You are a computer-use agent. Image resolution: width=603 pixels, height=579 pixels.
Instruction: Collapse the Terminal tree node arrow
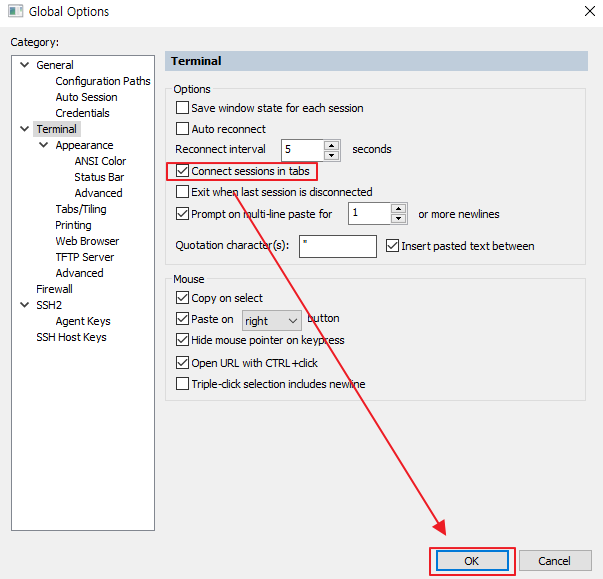pos(25,129)
